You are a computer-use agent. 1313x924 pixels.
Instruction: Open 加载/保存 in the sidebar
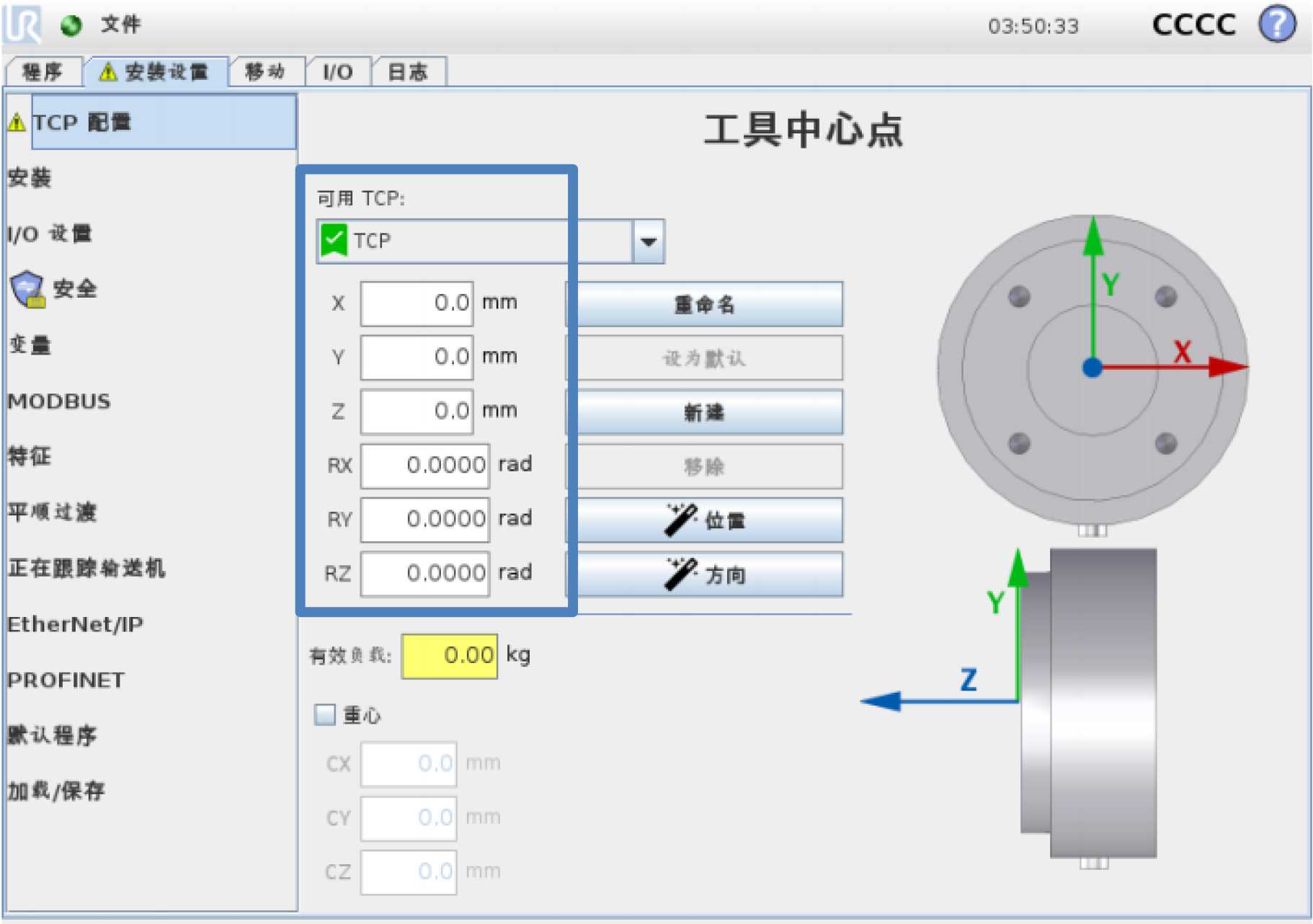pyautogui.click(x=56, y=791)
